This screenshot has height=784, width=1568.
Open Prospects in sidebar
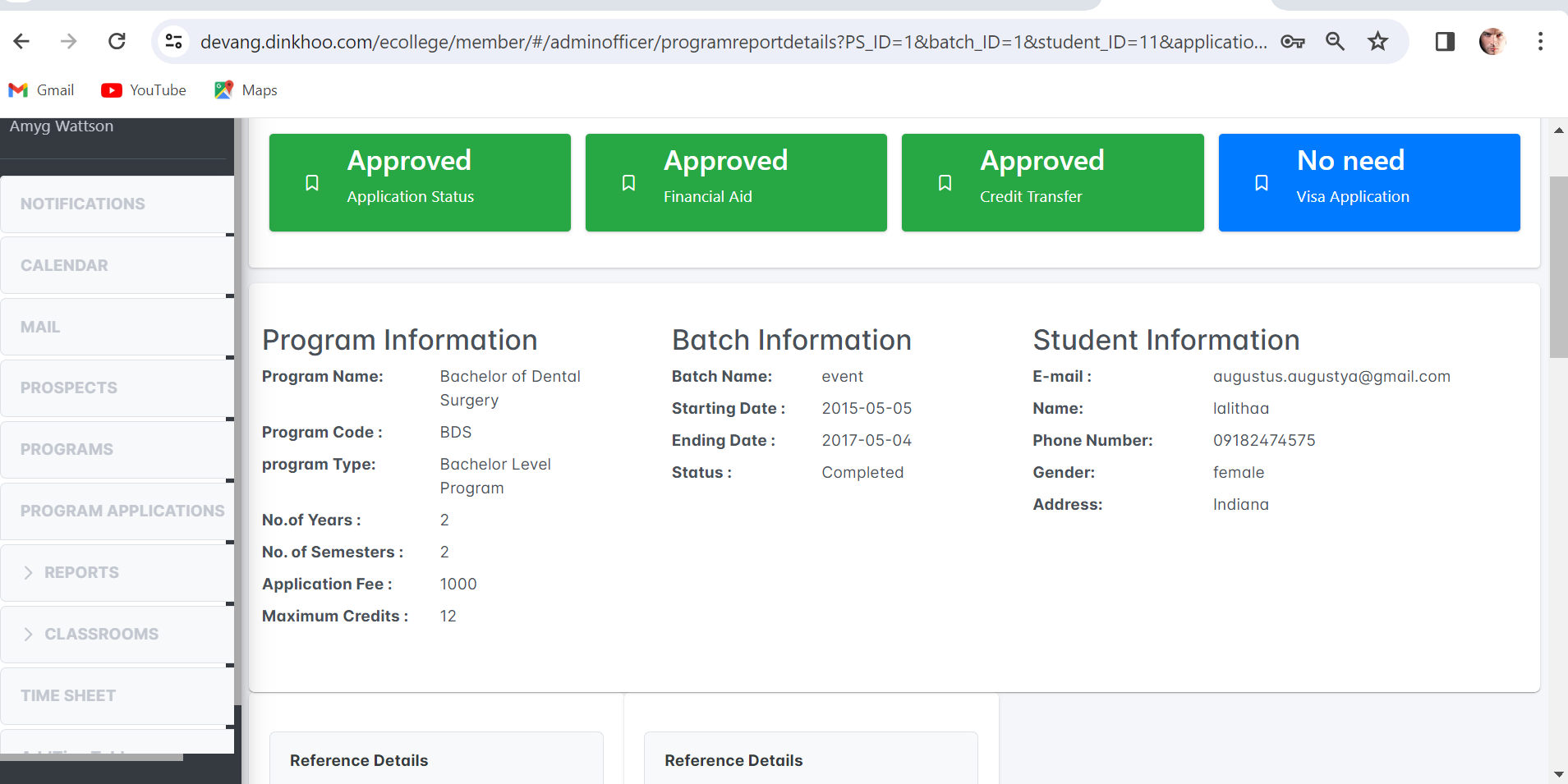click(x=117, y=387)
